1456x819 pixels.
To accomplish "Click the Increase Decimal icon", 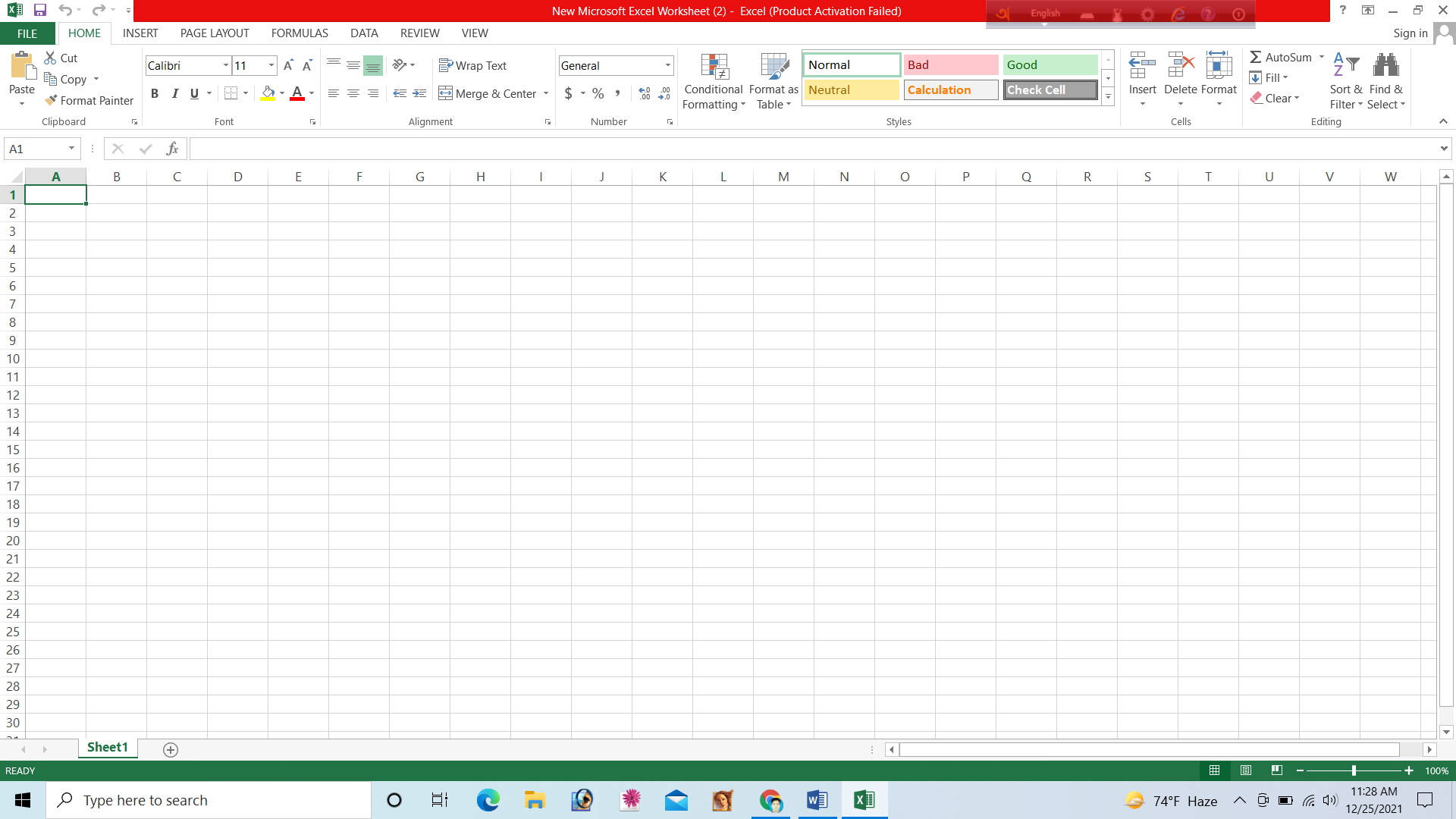I will click(x=645, y=93).
